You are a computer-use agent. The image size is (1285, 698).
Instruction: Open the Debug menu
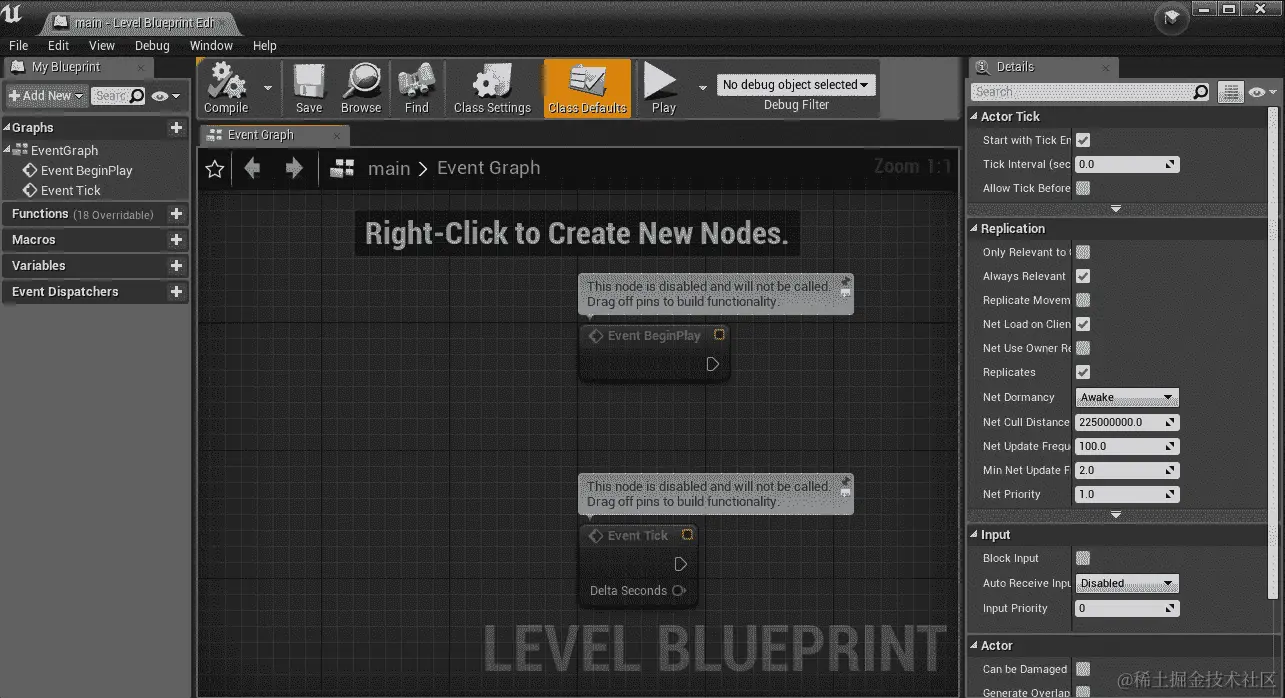pyautogui.click(x=152, y=45)
